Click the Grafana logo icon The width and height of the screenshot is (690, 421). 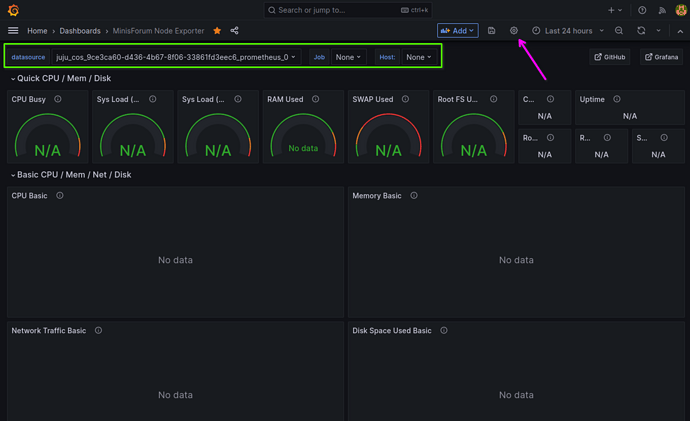(14, 10)
